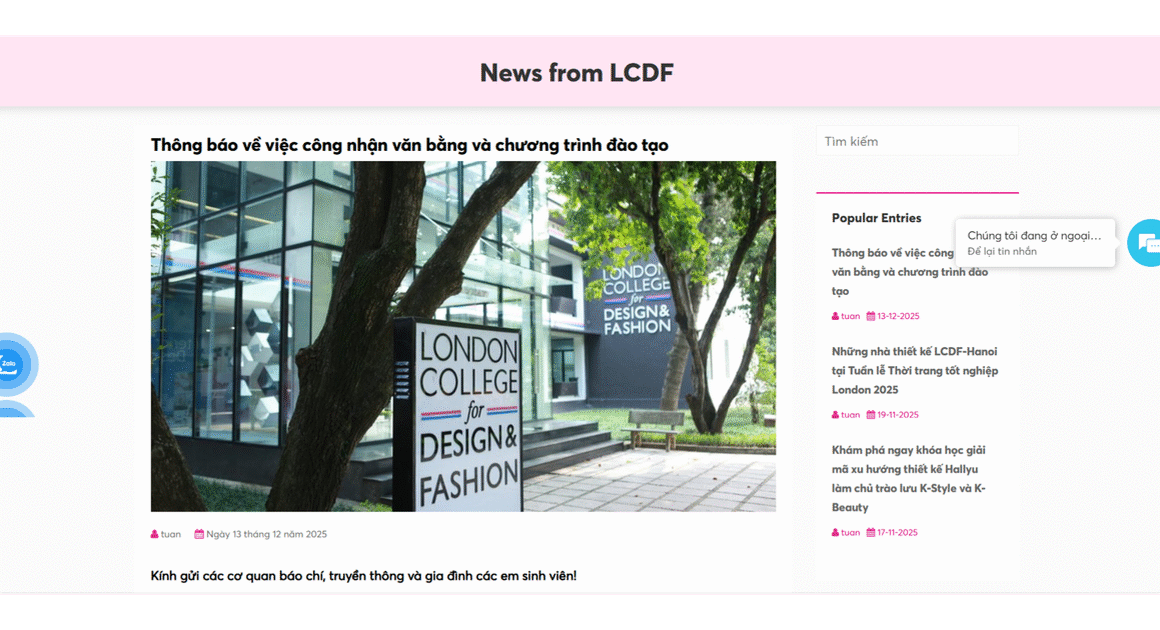Screen dimensions: 1160x630
Task: Click the calendar icon next to 17-11-2025
Action: click(x=871, y=532)
